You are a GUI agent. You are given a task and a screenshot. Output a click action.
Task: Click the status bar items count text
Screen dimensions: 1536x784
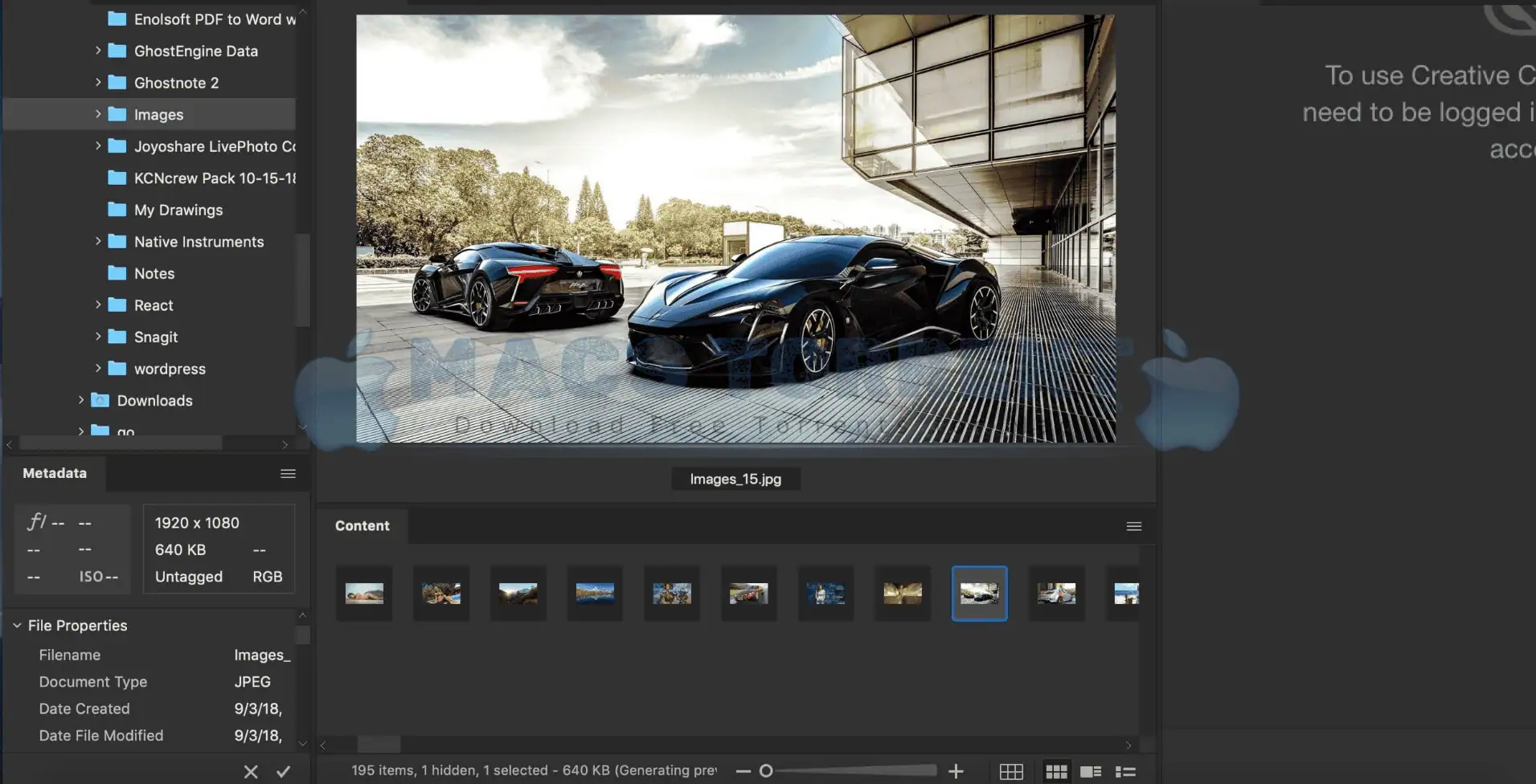[x=534, y=770]
